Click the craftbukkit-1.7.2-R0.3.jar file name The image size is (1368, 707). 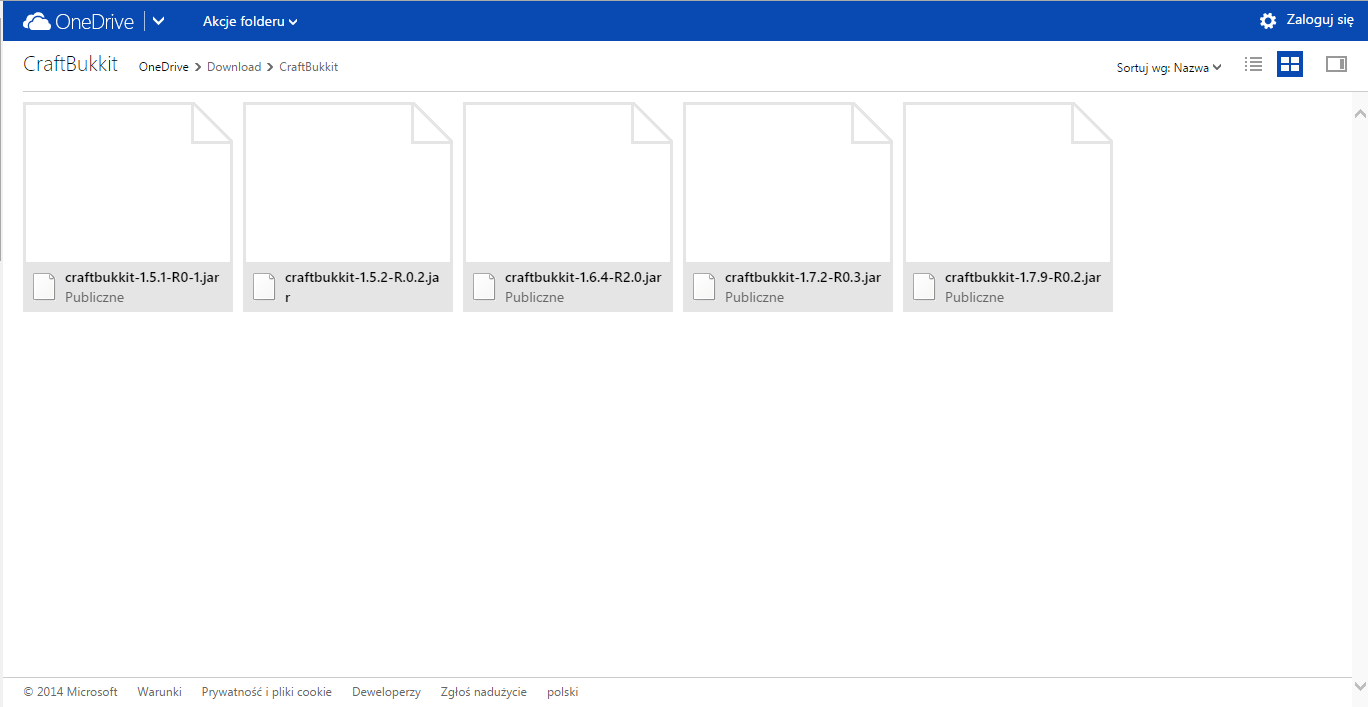tap(803, 277)
